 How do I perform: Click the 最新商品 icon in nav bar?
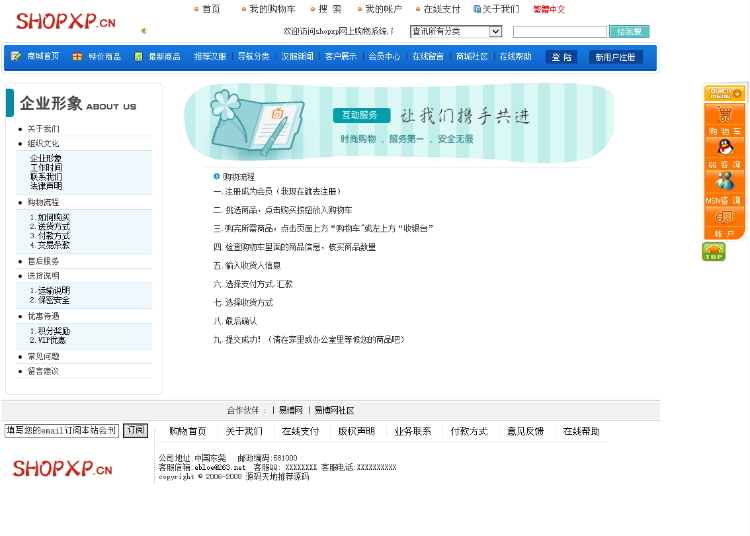pyautogui.click(x=138, y=57)
